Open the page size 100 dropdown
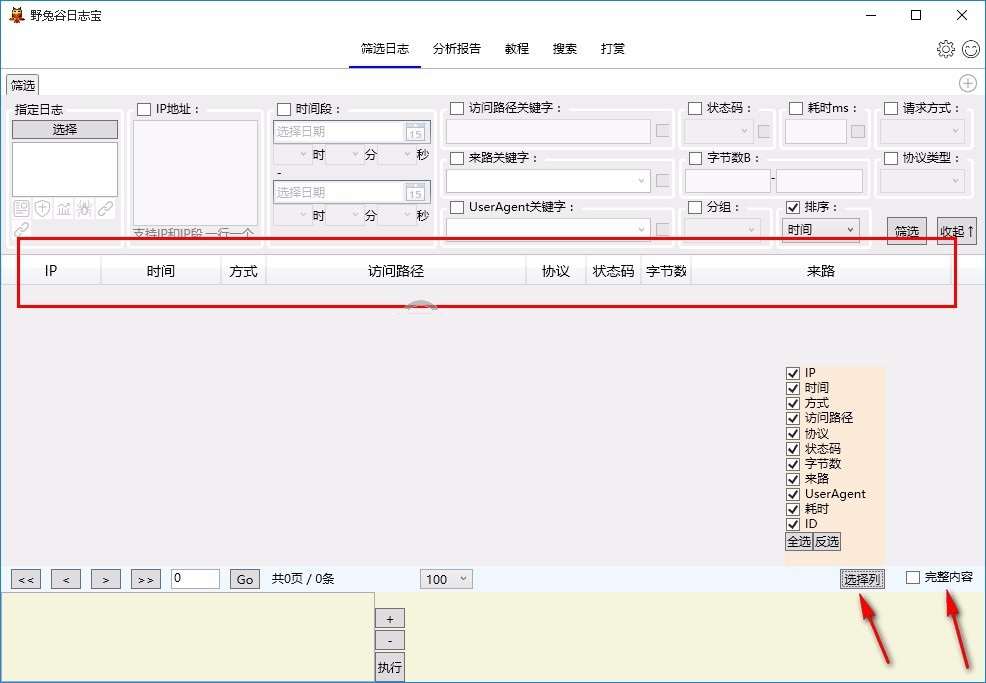The height and width of the screenshot is (683, 986). (x=447, y=579)
